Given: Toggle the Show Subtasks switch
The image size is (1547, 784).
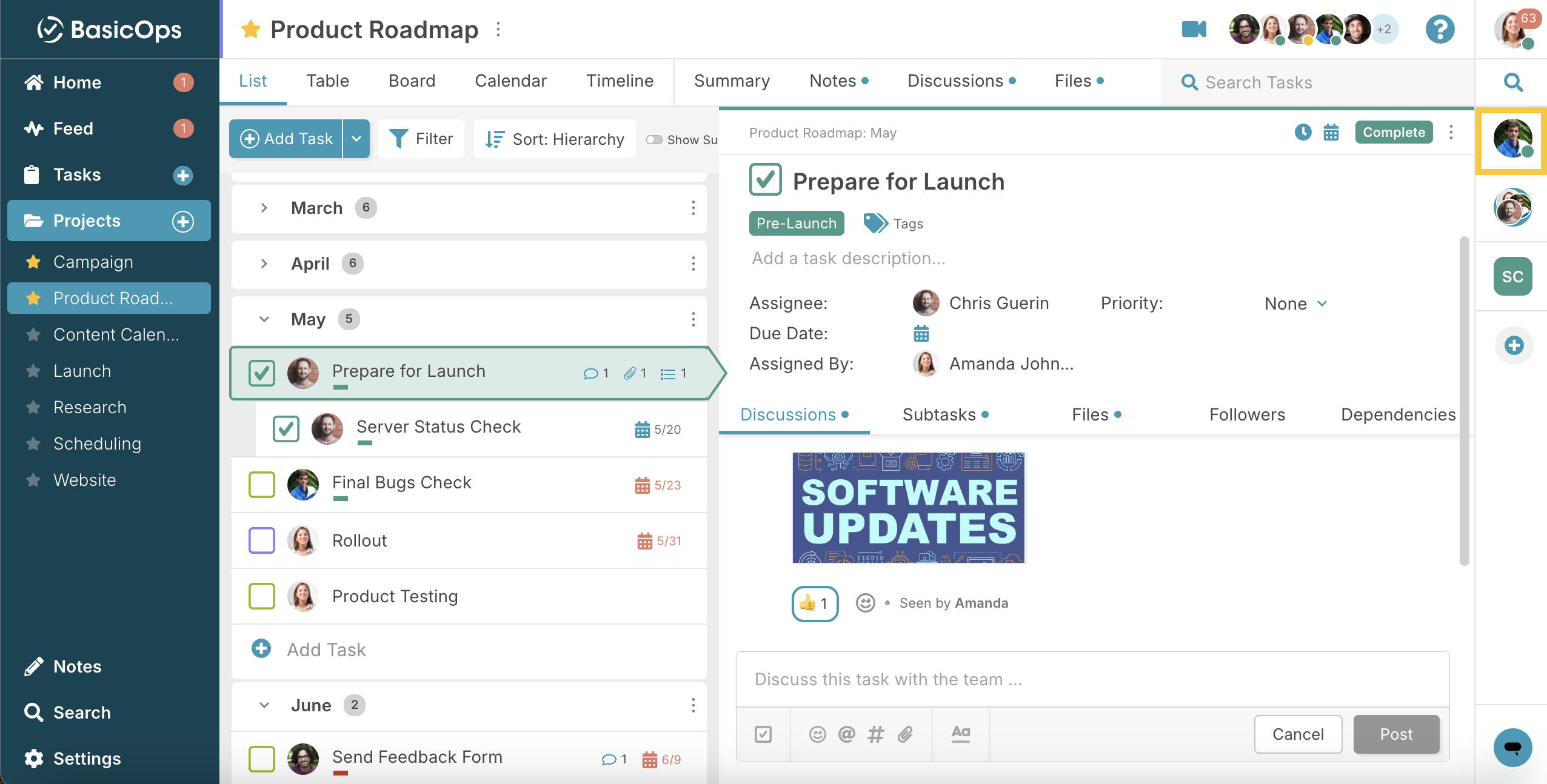Looking at the screenshot, I should click(653, 139).
